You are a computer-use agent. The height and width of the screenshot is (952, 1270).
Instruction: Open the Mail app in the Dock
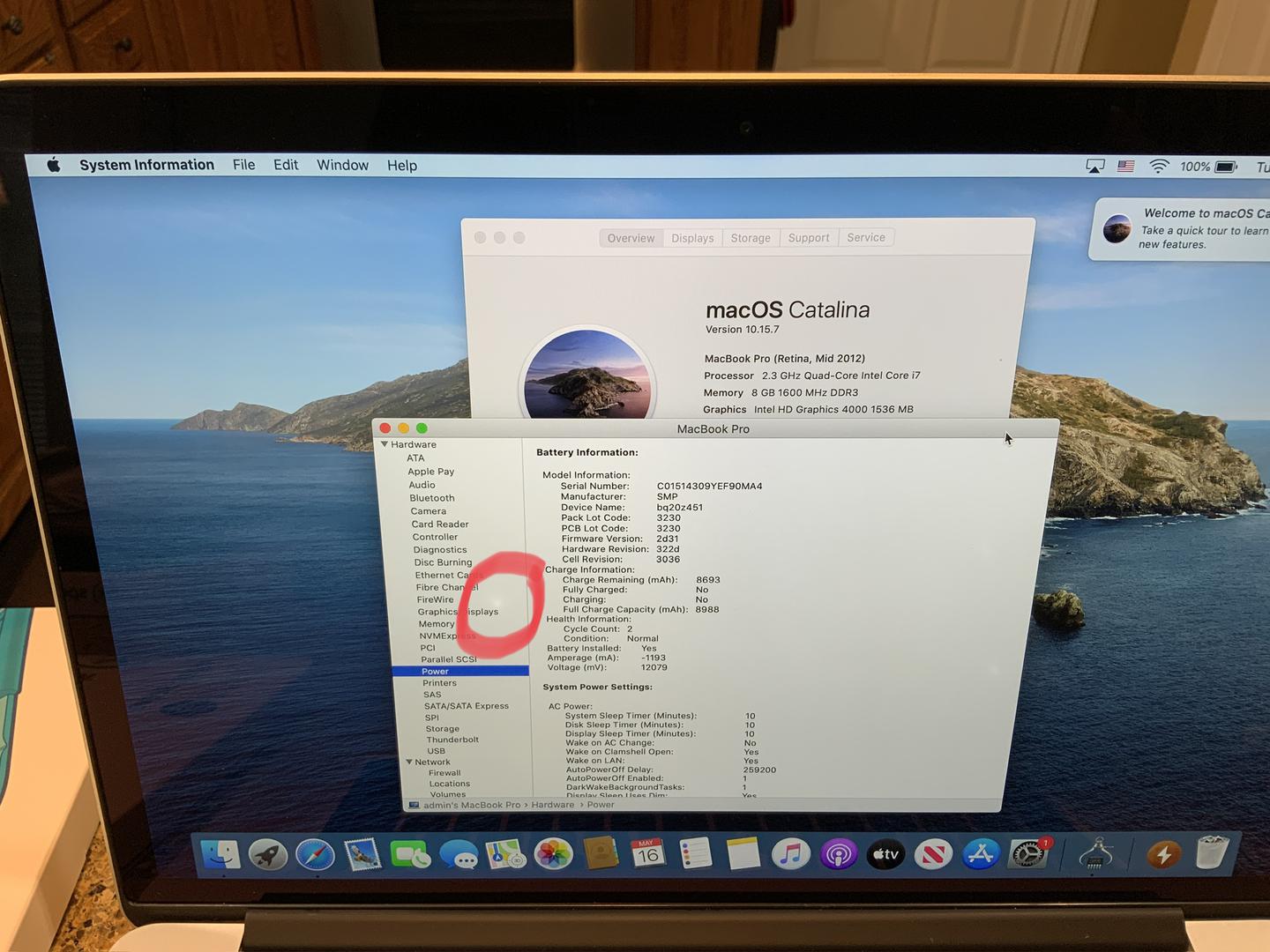[362, 854]
